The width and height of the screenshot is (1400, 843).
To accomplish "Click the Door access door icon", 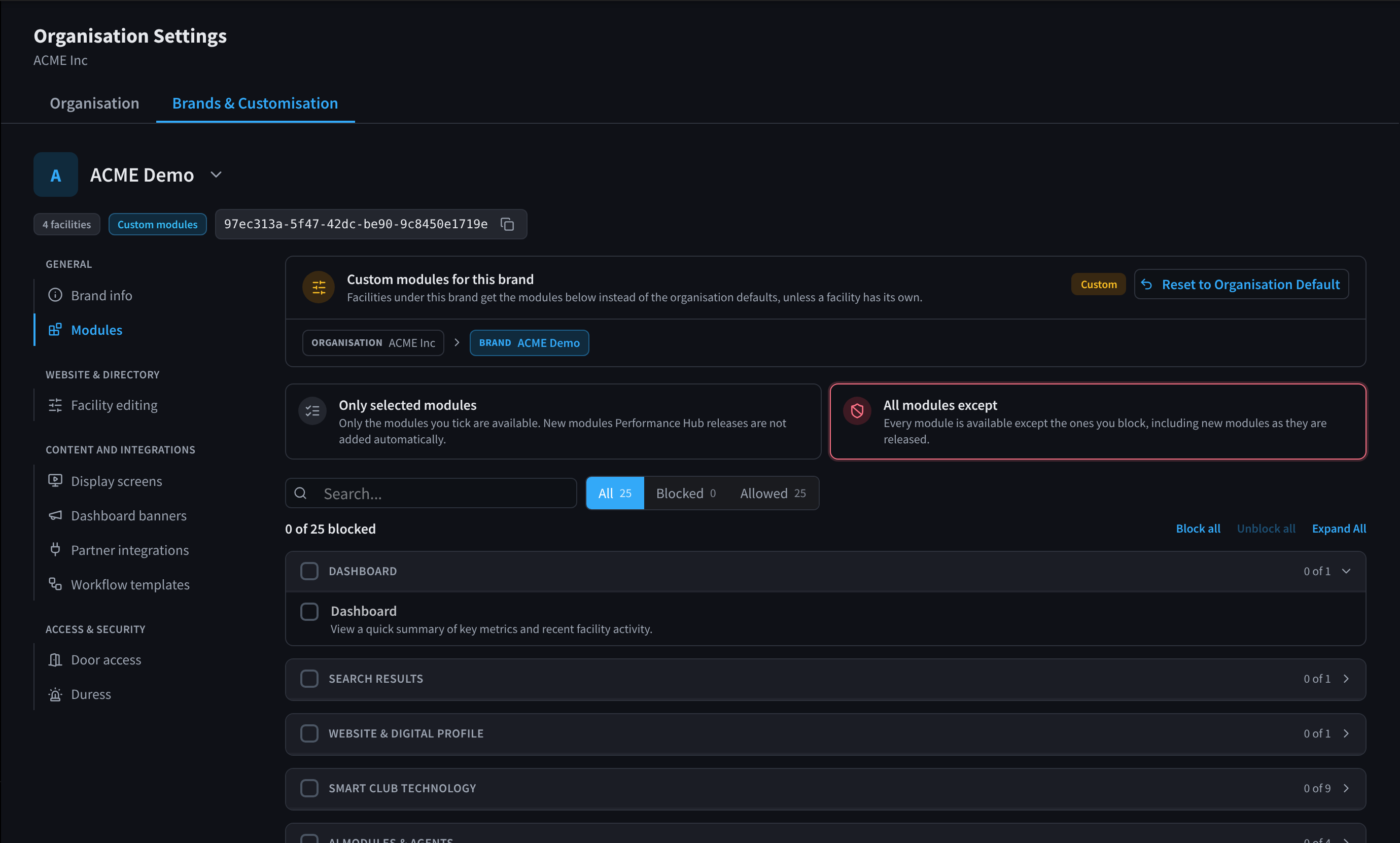I will (55, 659).
